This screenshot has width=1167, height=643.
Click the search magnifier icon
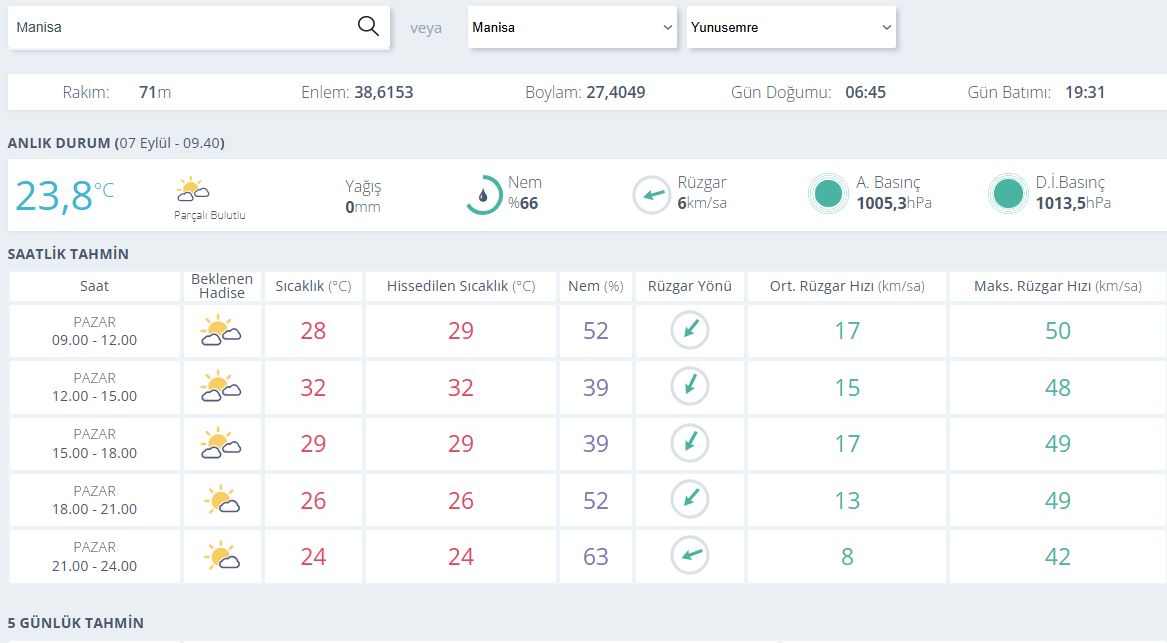(368, 27)
